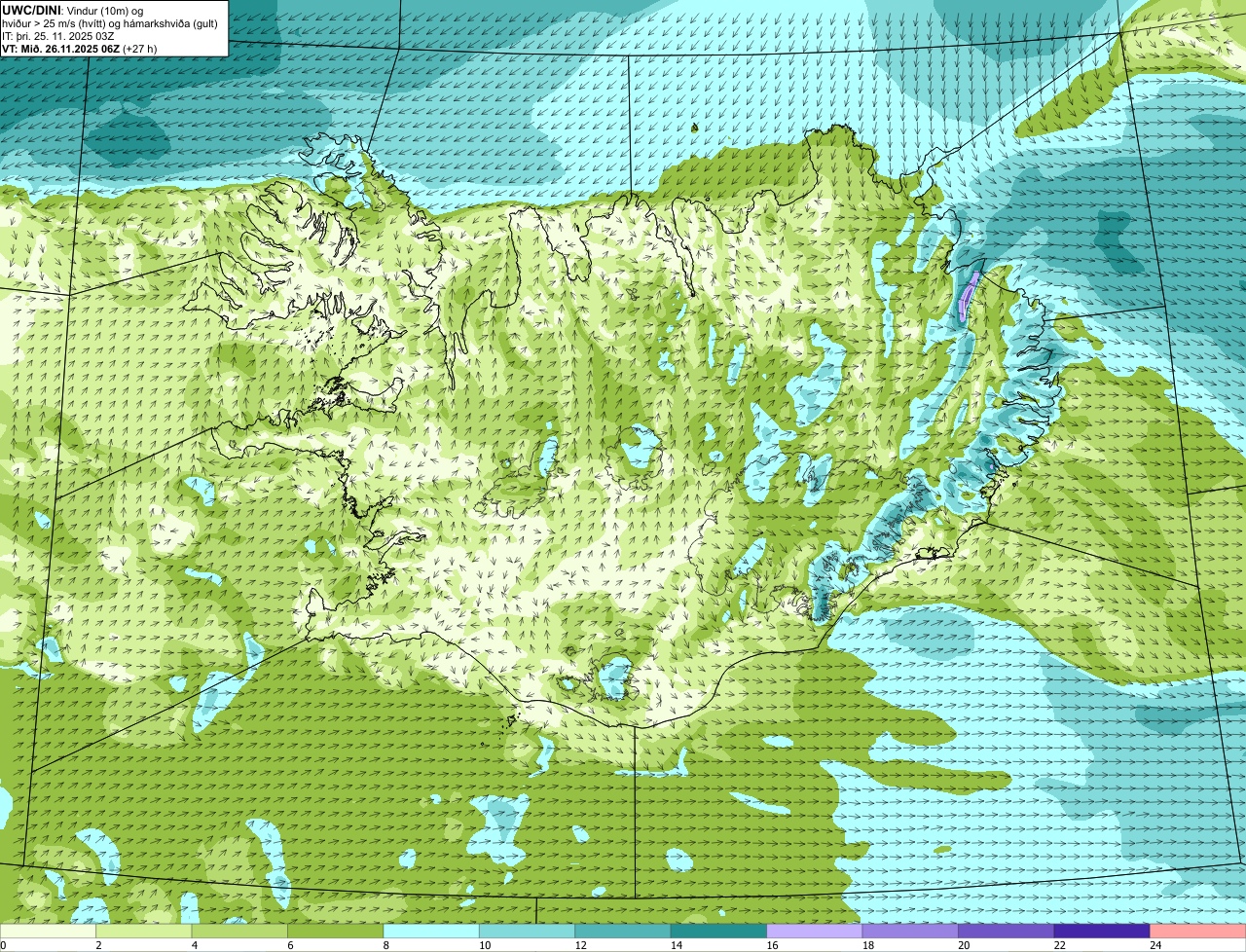Viewport: 1246px width, 952px height.
Task: Click the dark teal 14–16 m/s legend swatch
Action: pos(719,931)
